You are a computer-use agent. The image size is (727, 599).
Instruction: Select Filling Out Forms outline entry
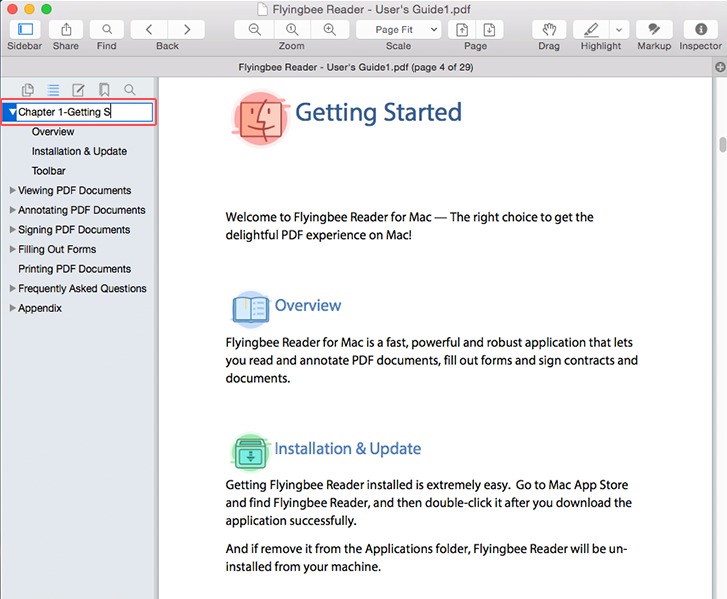tap(57, 249)
